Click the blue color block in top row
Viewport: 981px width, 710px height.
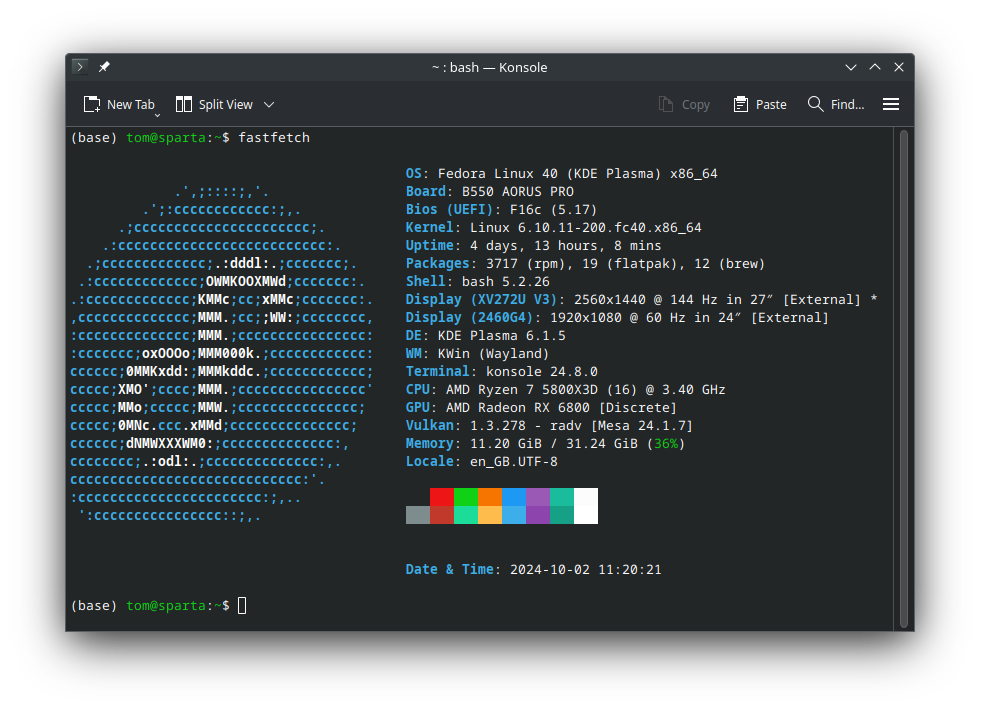tap(514, 497)
